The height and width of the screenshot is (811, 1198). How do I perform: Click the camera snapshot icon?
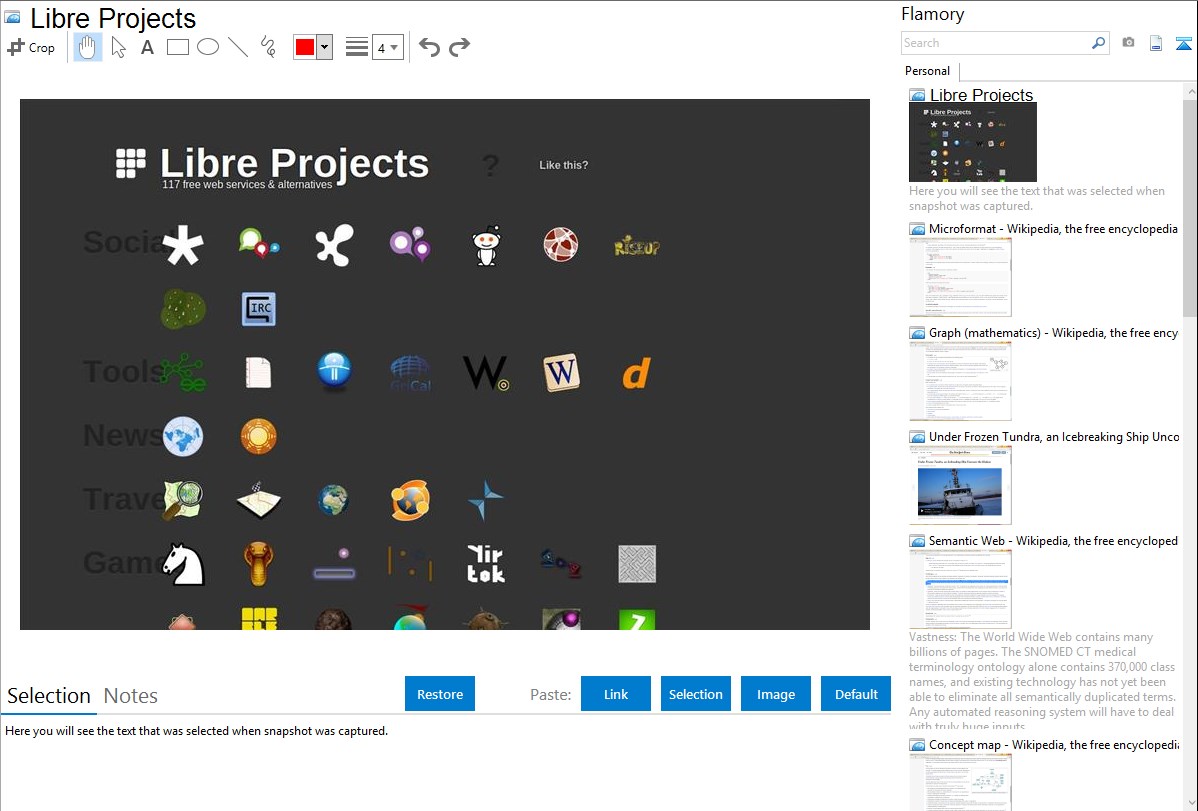pos(1128,43)
